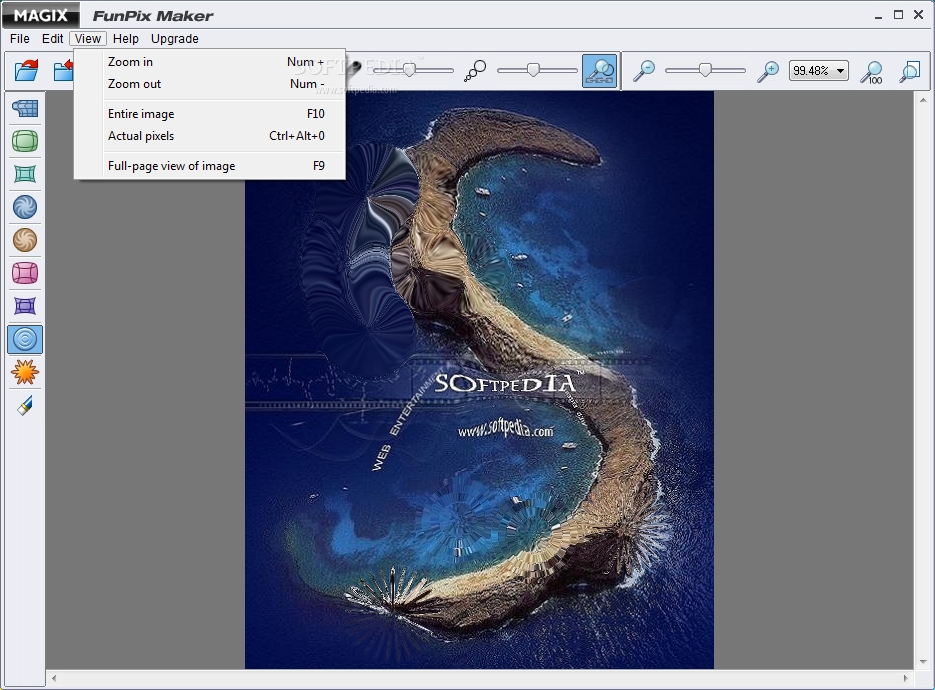Select the green bulge distortion tool

25,141
